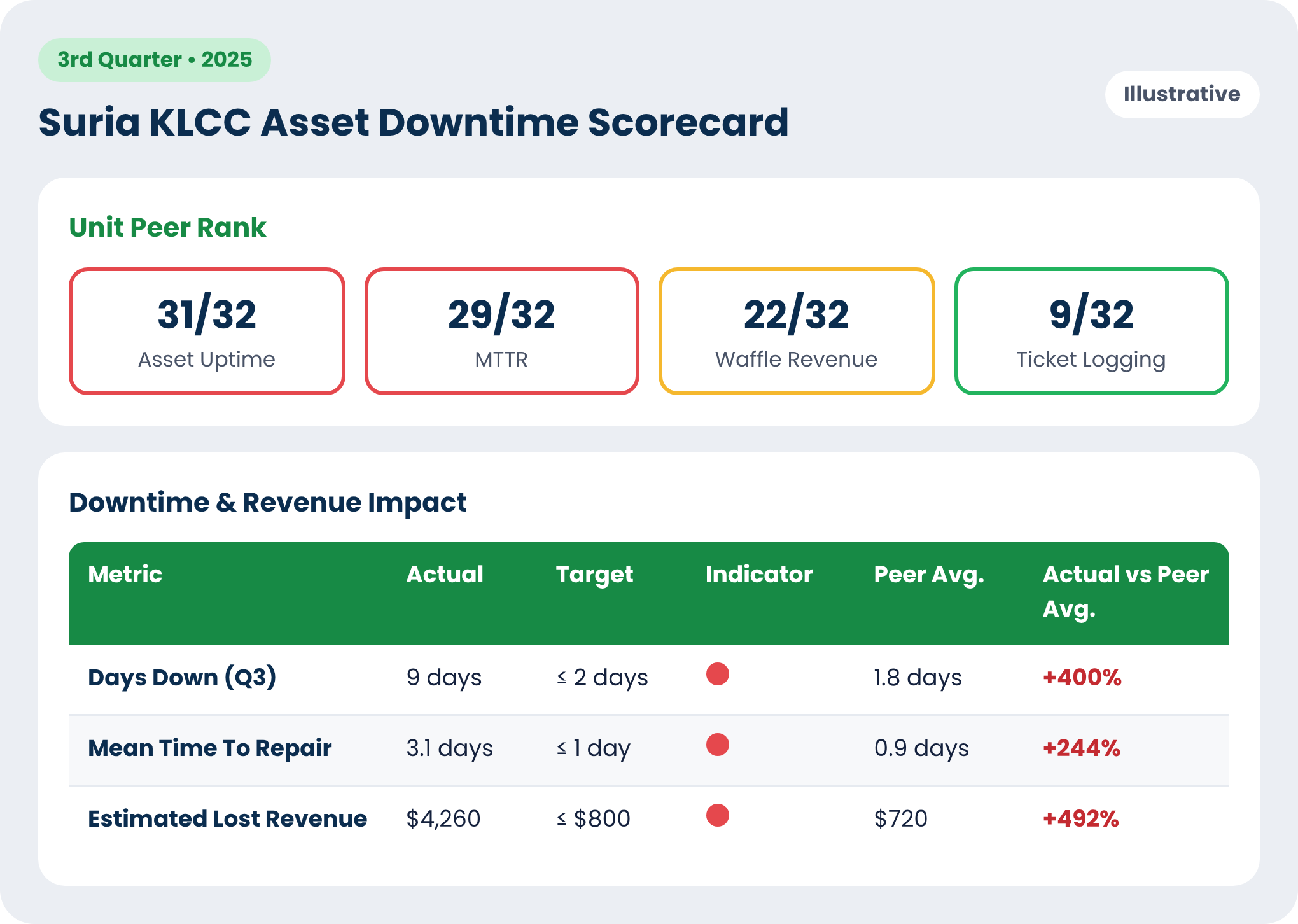Click the red indicator dot for Mean Time To Repair
This screenshot has width=1298, height=924.
[718, 745]
